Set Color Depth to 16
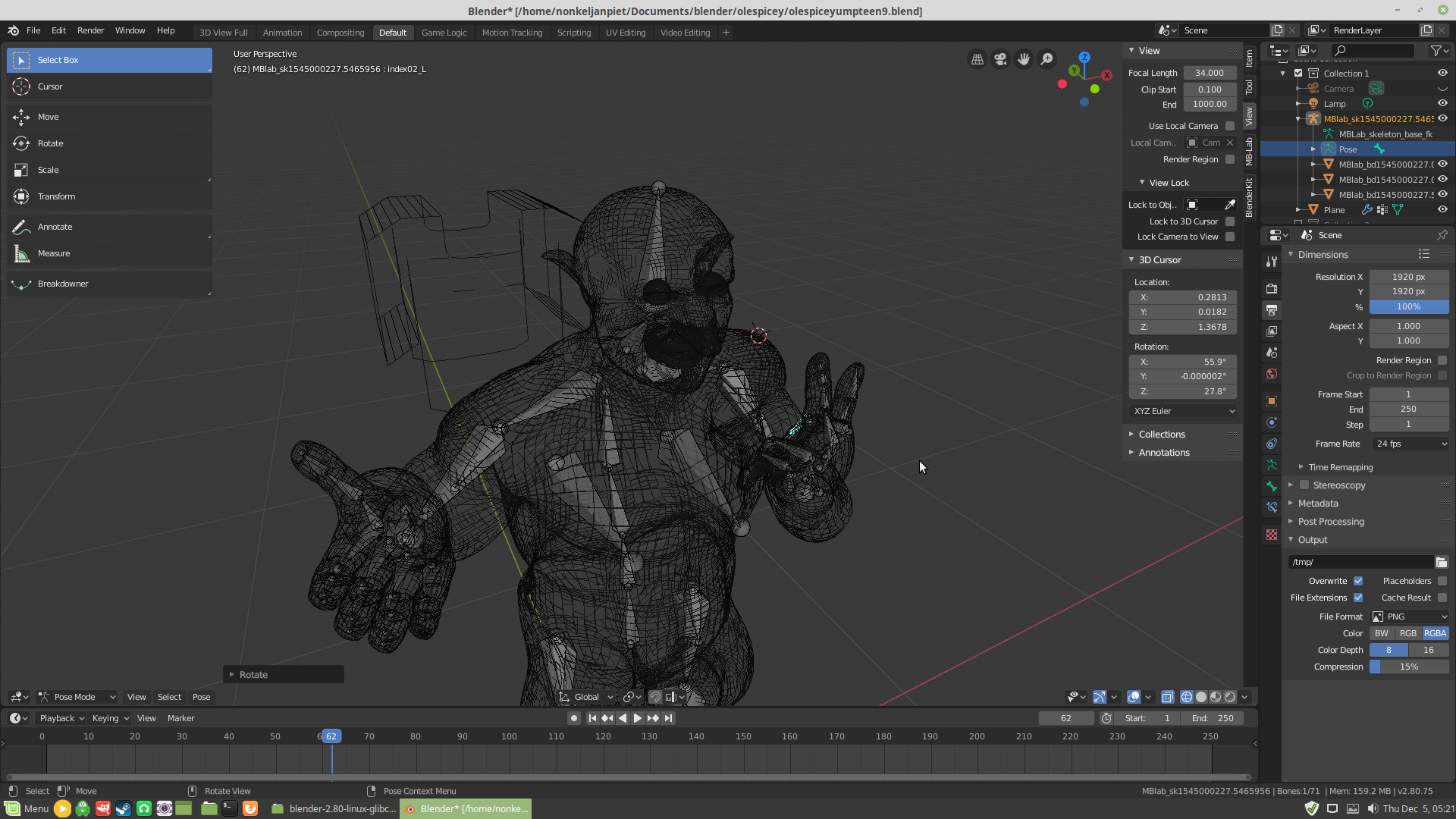The width and height of the screenshot is (1456, 819). click(1429, 650)
